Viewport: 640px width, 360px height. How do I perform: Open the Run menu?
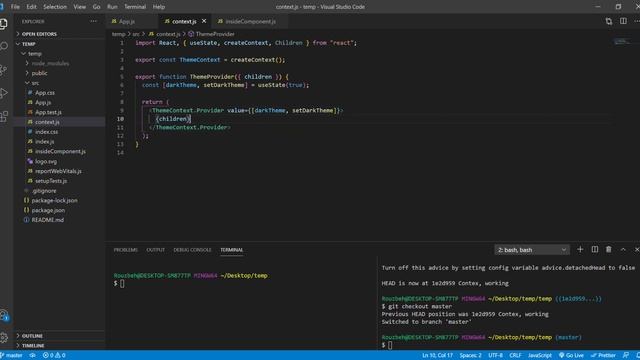tap(112, 7)
